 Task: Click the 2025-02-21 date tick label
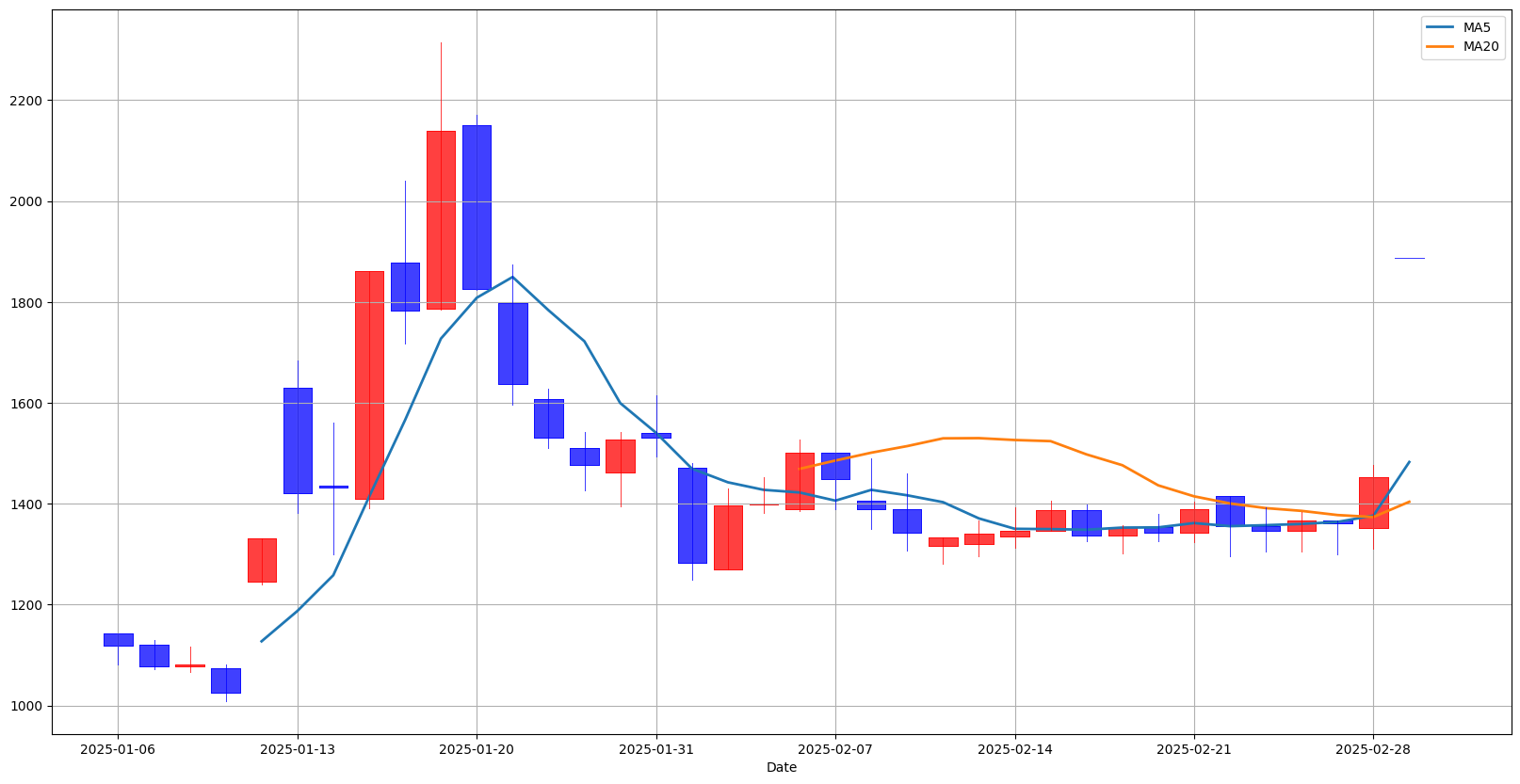(x=1194, y=749)
